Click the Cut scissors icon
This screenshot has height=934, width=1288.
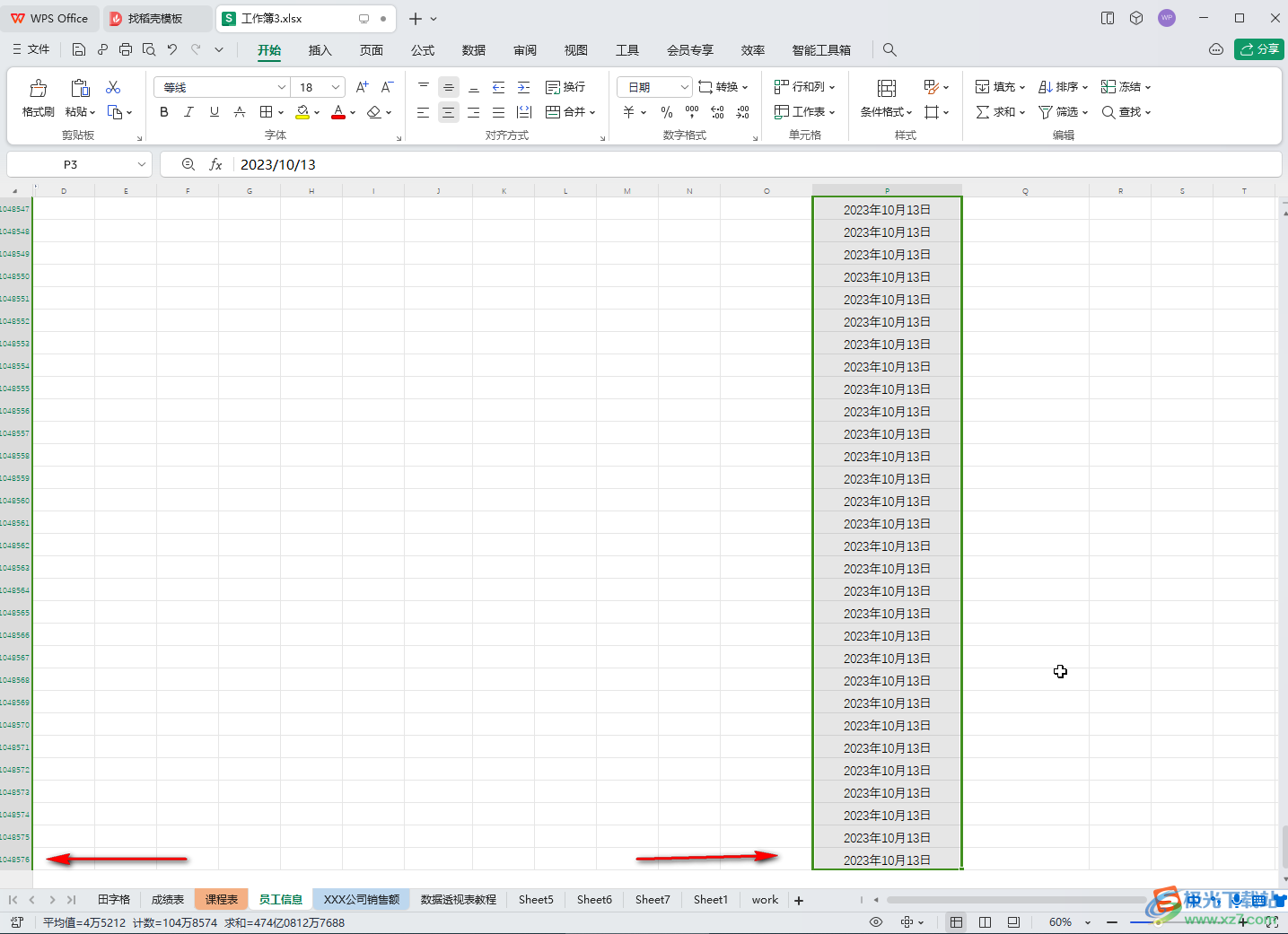pyautogui.click(x=113, y=87)
